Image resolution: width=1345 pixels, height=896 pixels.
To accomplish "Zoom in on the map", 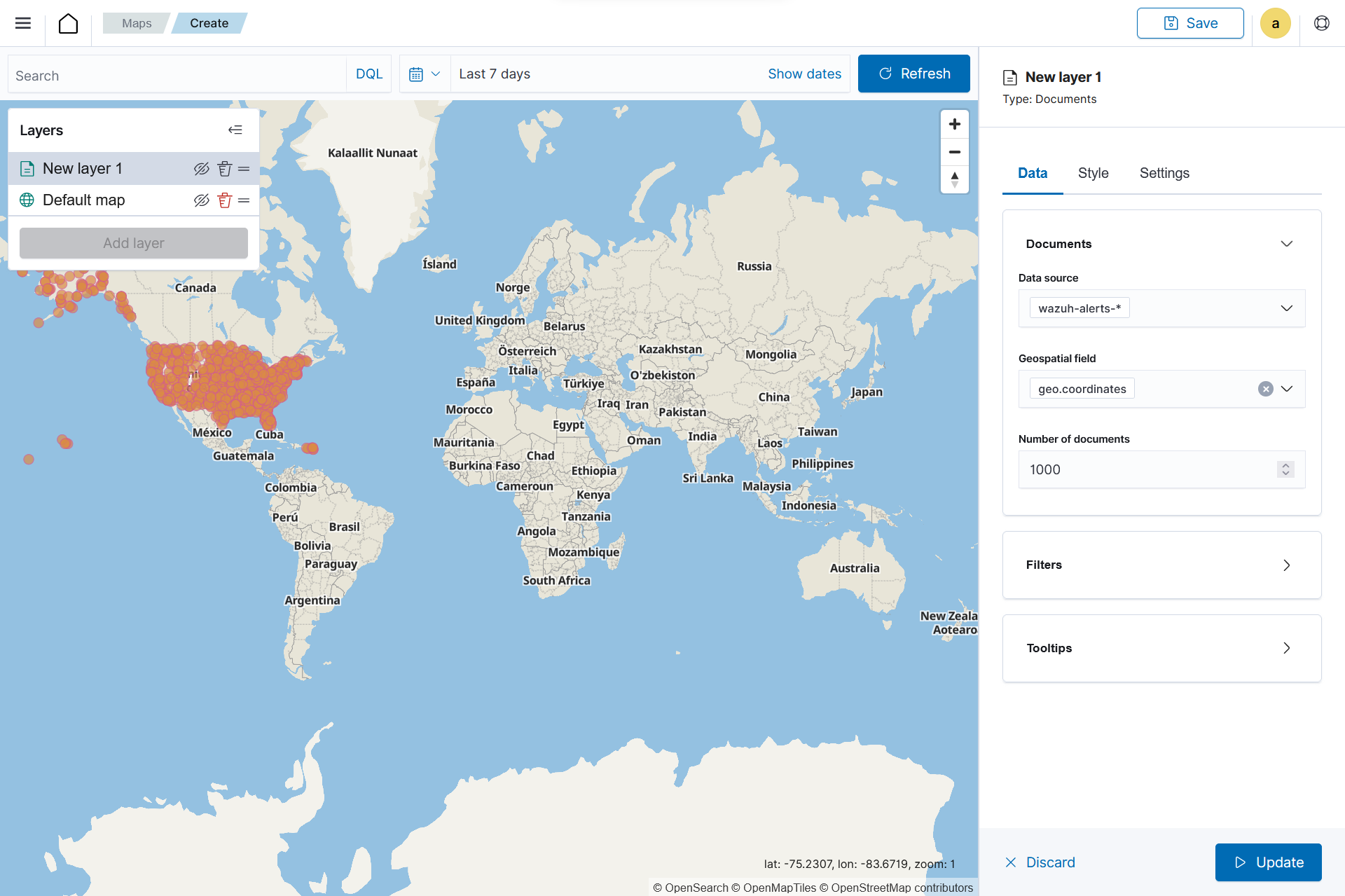I will tap(954, 124).
